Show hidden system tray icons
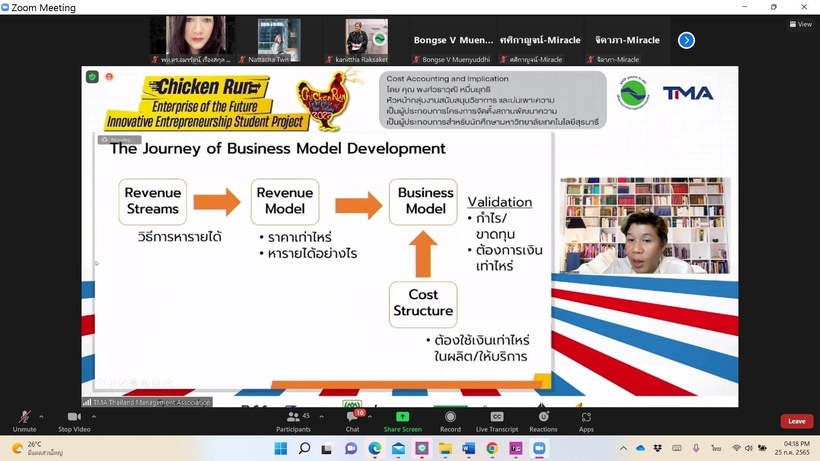The height and width of the screenshot is (461, 820). tap(623, 448)
